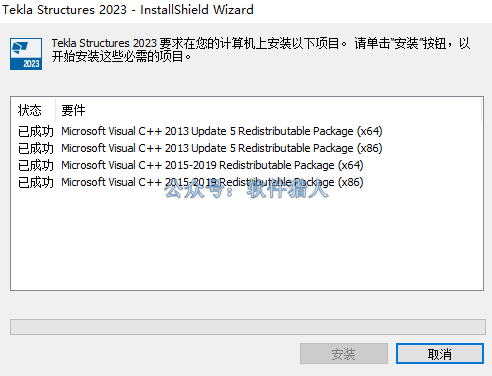The width and height of the screenshot is (492, 376).
Task: Click the greyed-out 安装 install button
Action: [x=344, y=354]
